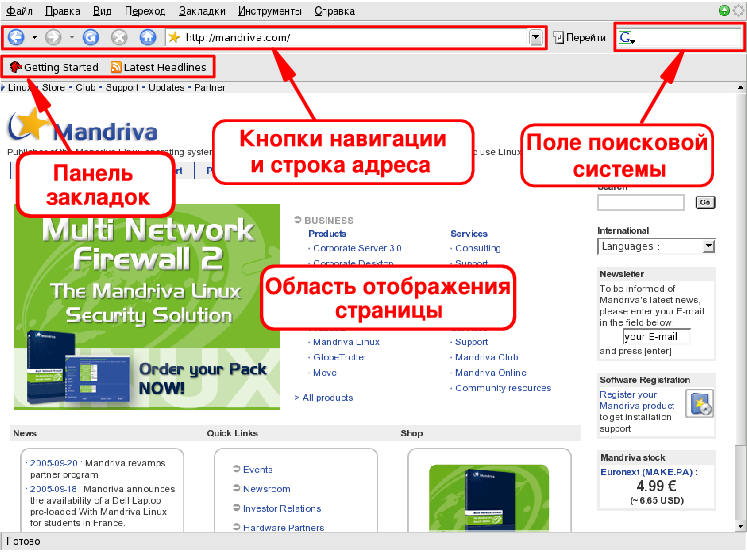Open Euronext (MAKE.PA) stock link
The height and width of the screenshot is (552, 747).
(648, 472)
